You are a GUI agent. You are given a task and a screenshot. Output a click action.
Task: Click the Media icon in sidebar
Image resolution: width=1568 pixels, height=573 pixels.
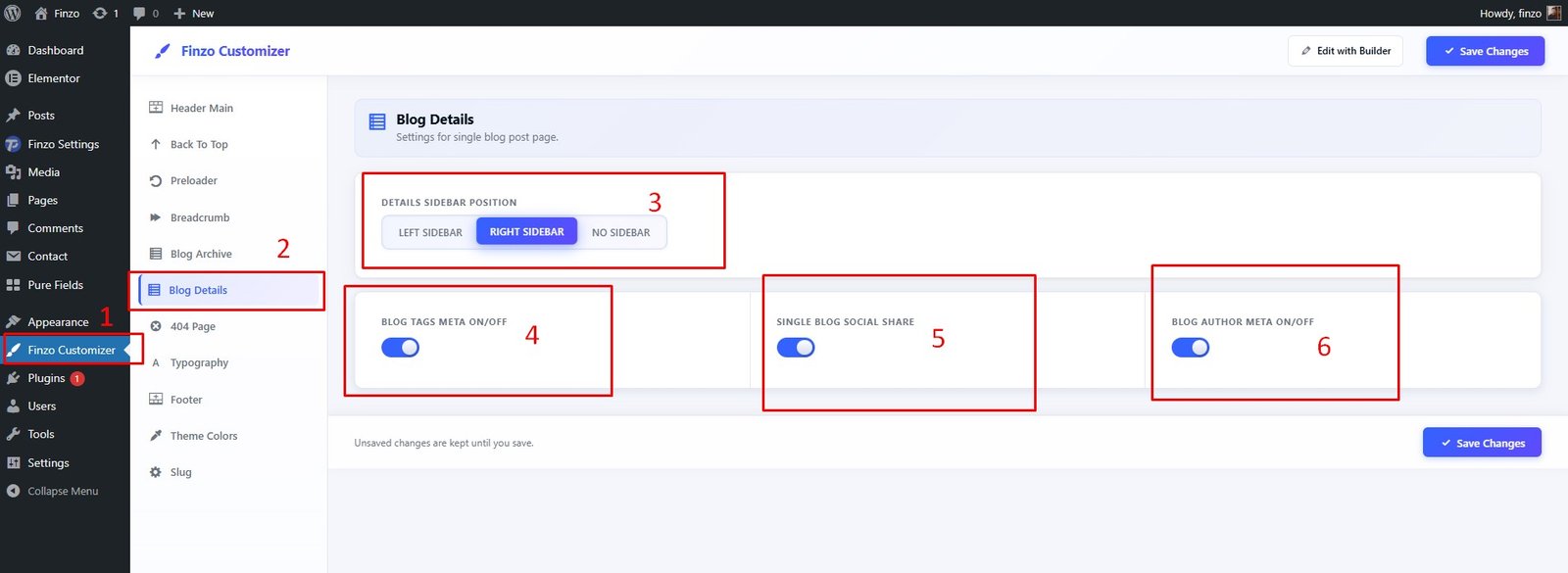click(13, 172)
